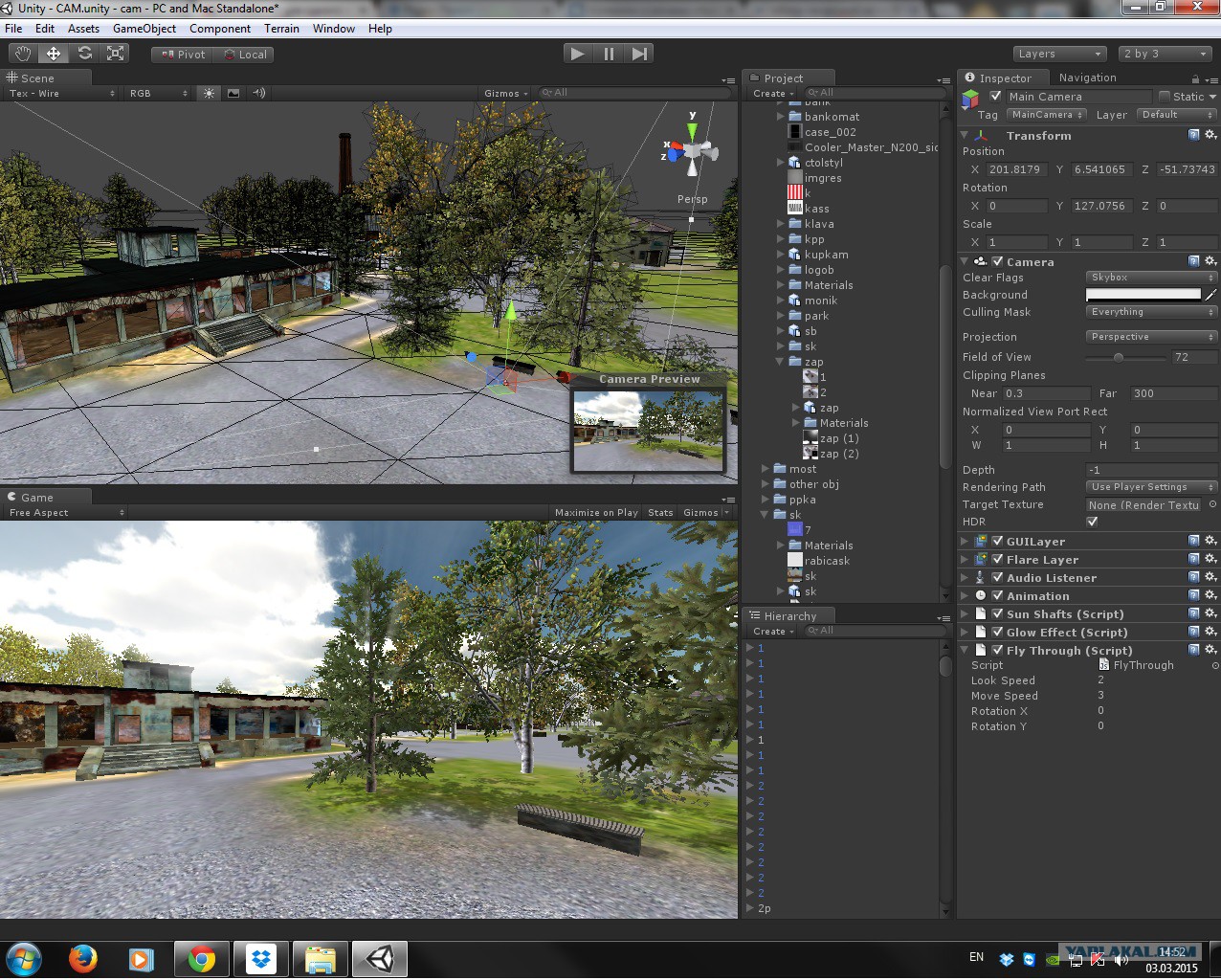
Task: Uncheck the Glow Effect script checkbox
Action: (x=997, y=632)
